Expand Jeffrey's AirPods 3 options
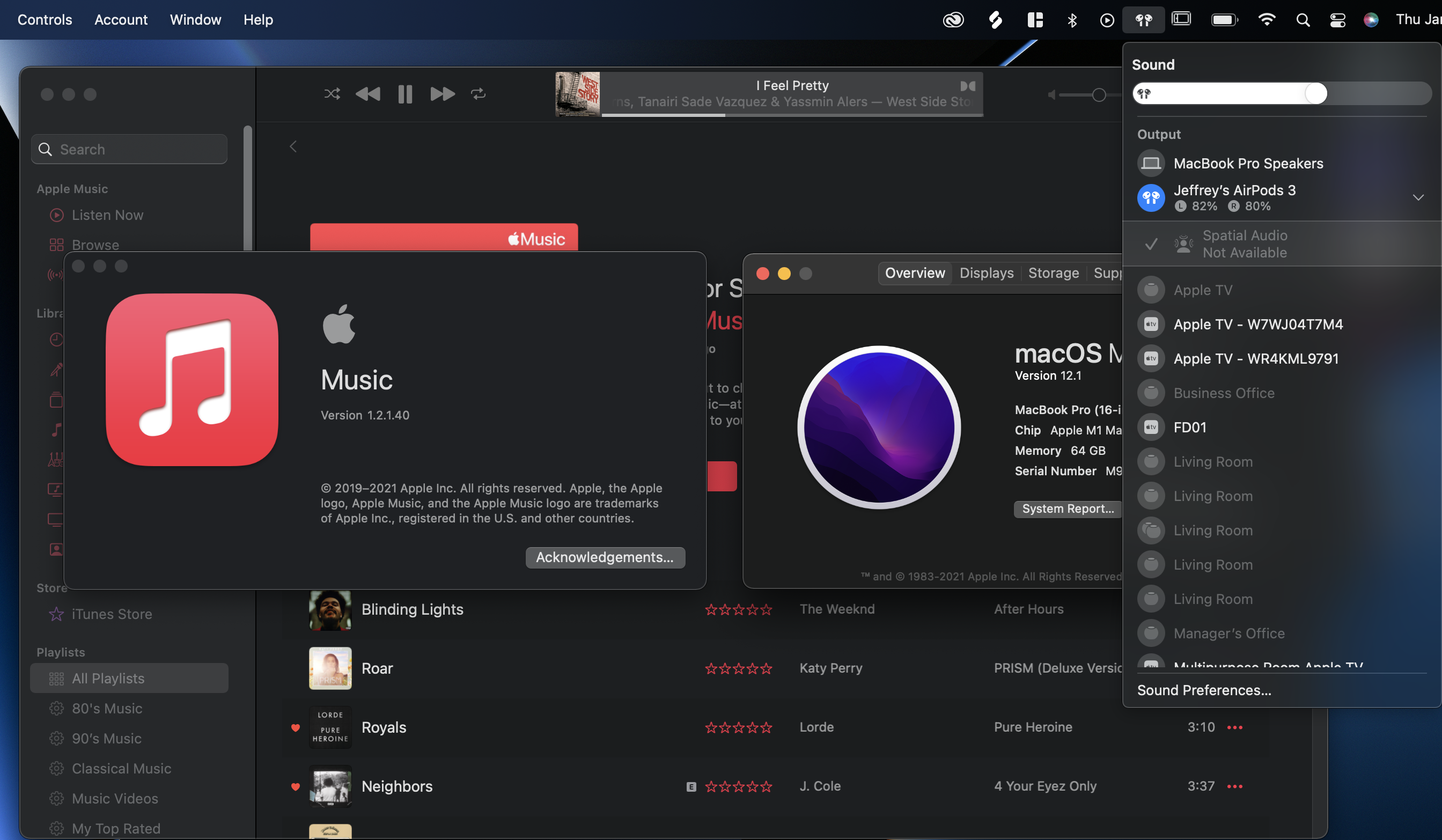The image size is (1442, 840). tap(1418, 197)
